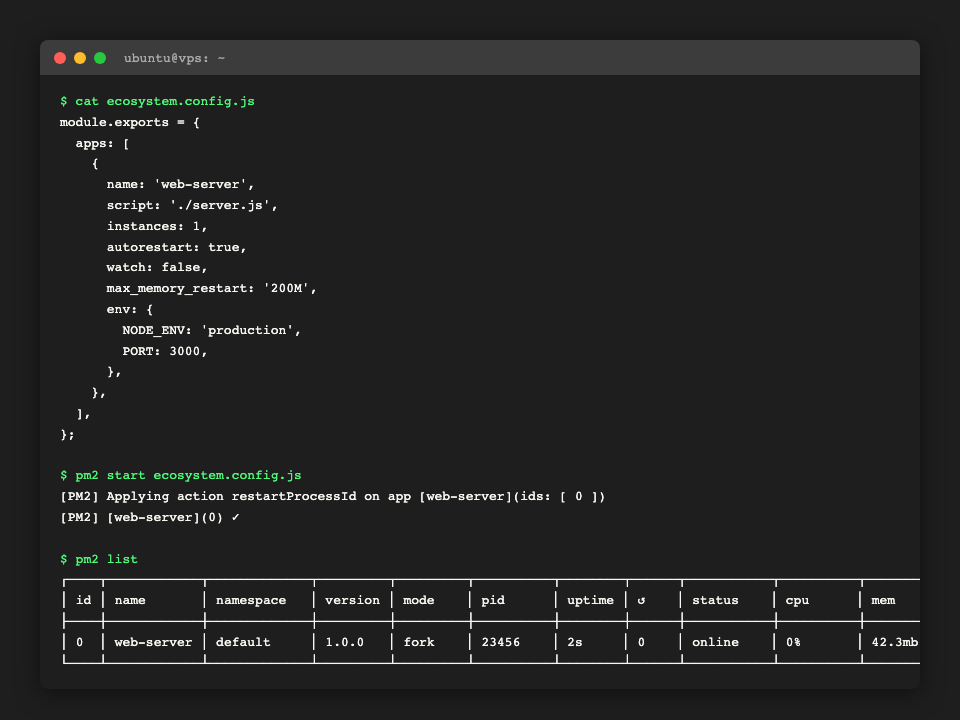Click the 'pid' table header
Image resolution: width=960 pixels, height=720 pixels.
(x=493, y=601)
